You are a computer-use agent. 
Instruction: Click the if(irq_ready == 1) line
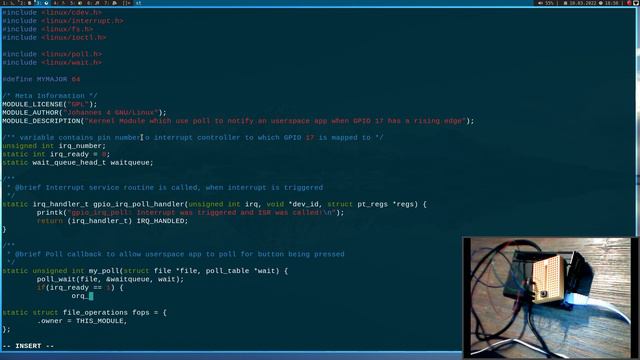[80, 287]
